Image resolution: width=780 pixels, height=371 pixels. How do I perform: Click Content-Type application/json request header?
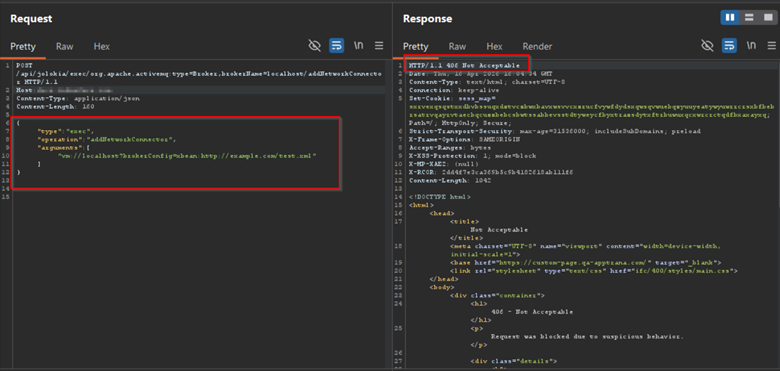click(78, 98)
